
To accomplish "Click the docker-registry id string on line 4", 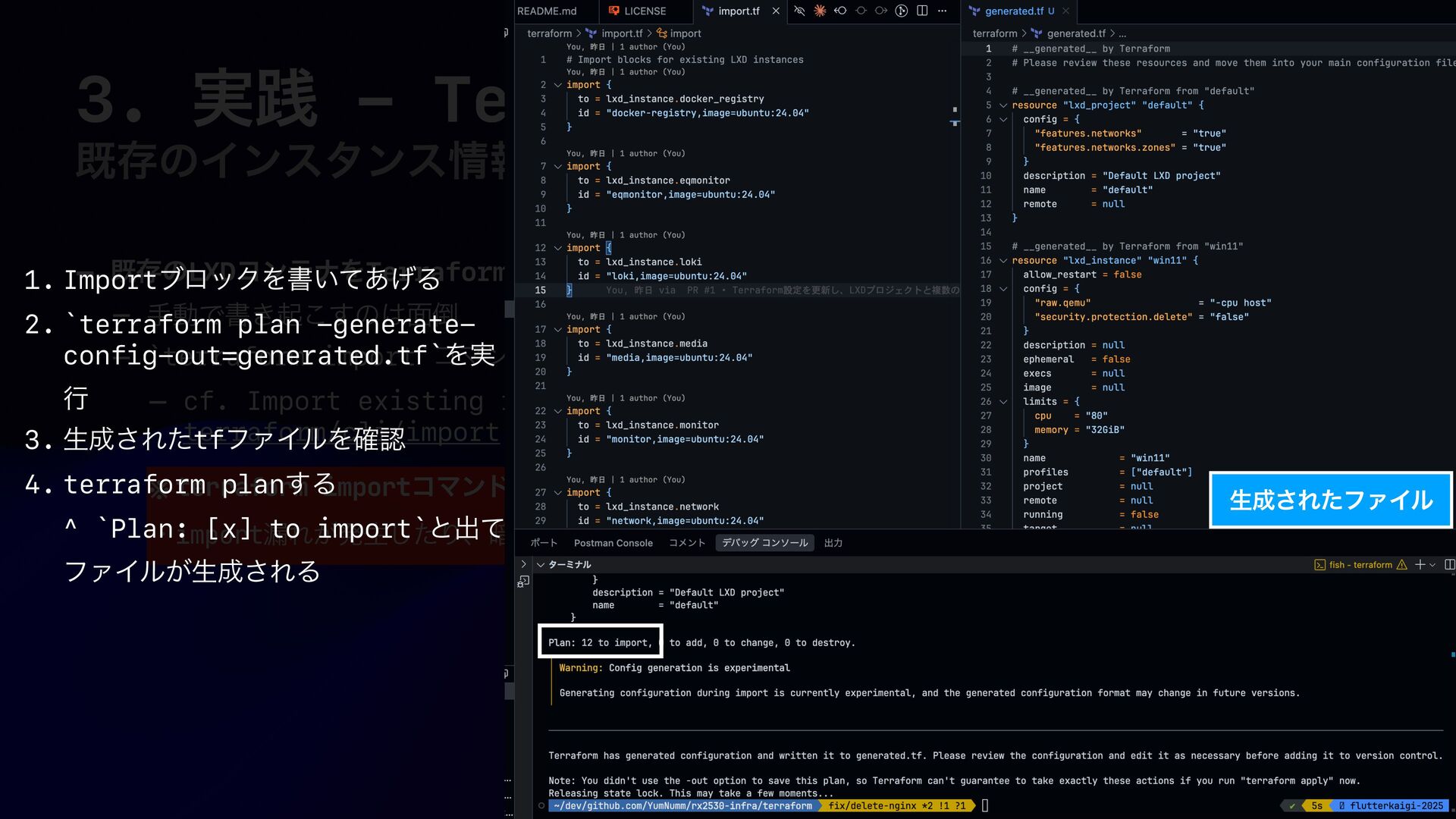I will click(708, 113).
